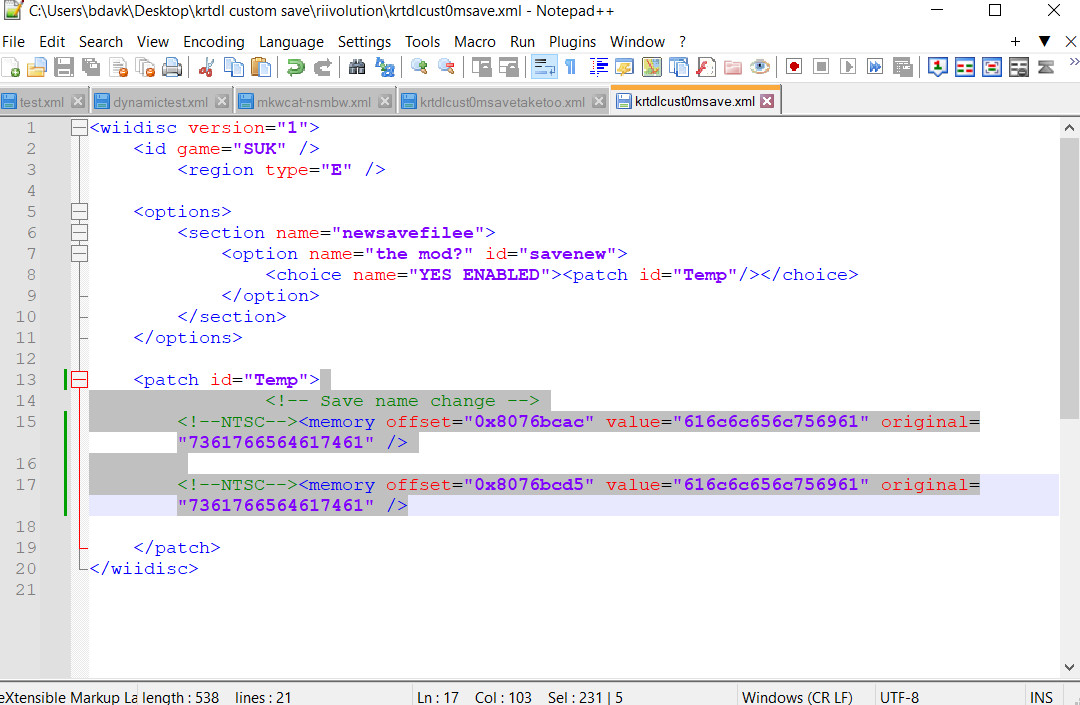Click the New file toolbar icon
The image size is (1080, 705).
click(x=11, y=67)
